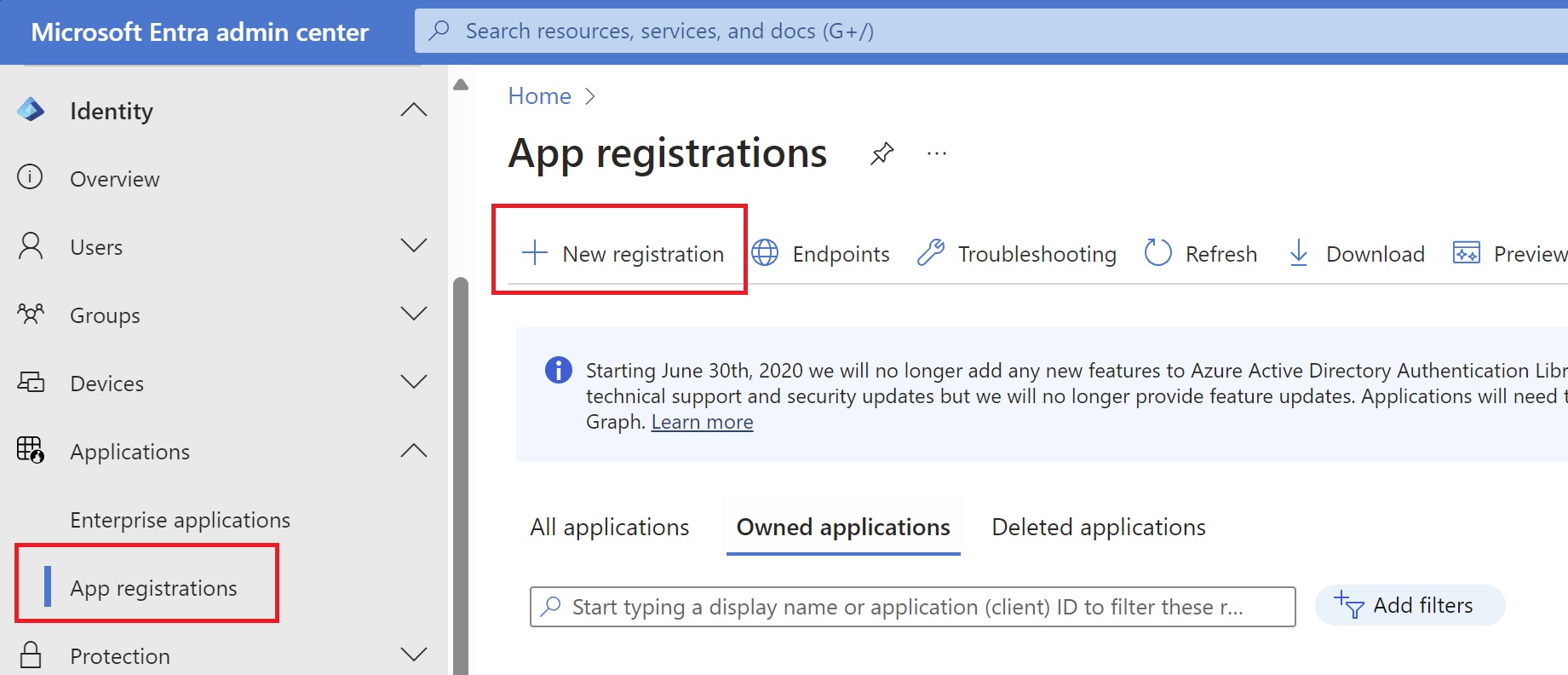This screenshot has height=675, width=1568.
Task: Click the sidebar vertical scrollbar thumb
Action: click(461, 476)
